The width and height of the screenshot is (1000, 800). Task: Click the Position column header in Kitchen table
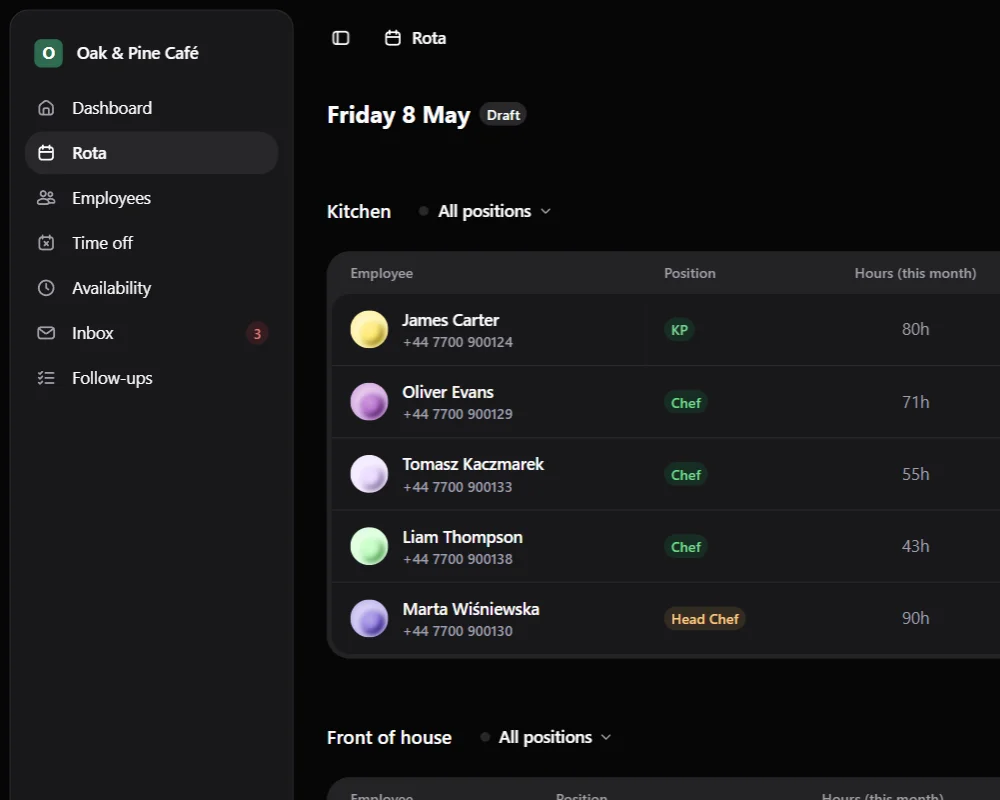coord(689,273)
